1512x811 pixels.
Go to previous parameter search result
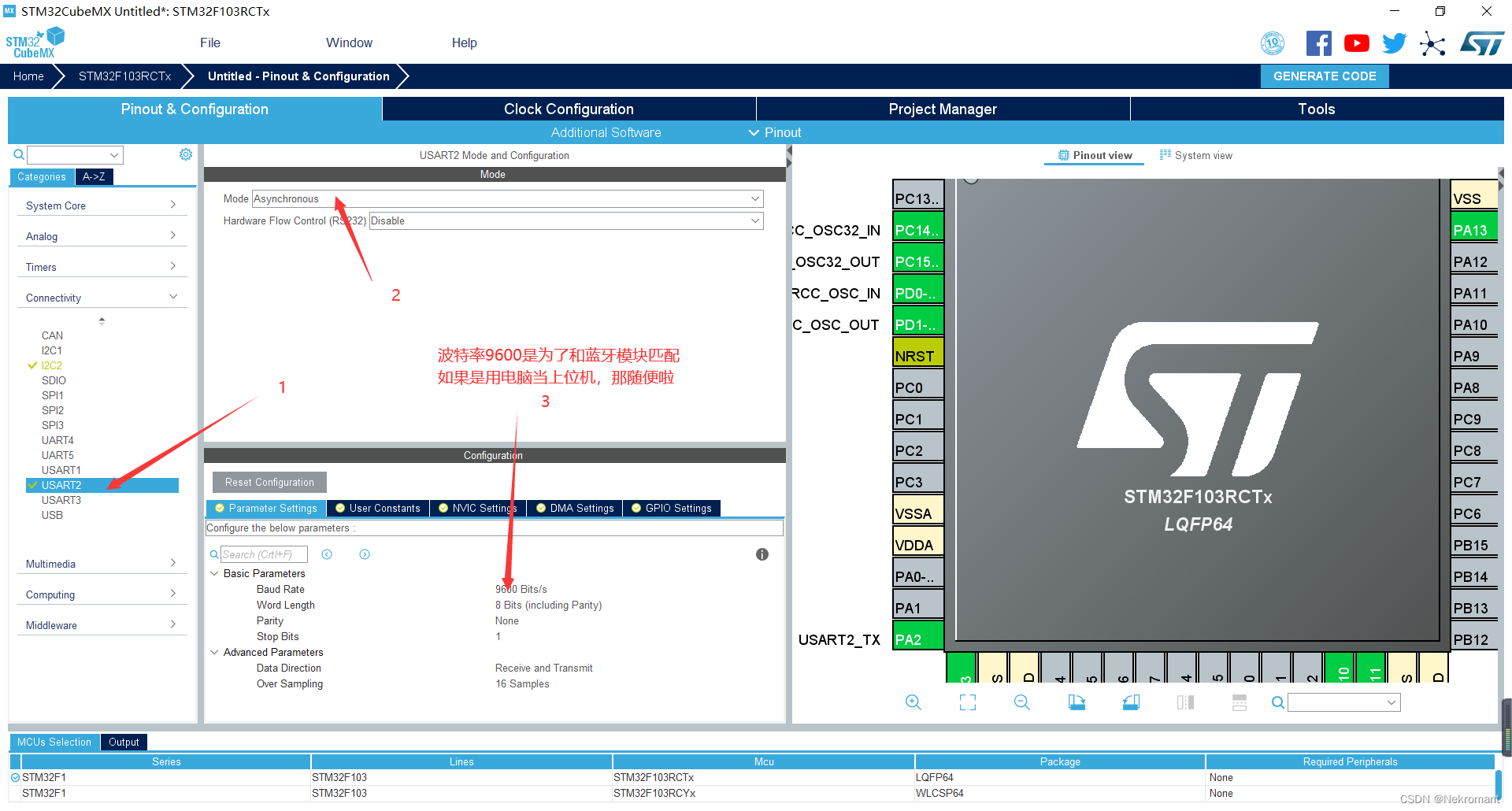click(x=327, y=554)
